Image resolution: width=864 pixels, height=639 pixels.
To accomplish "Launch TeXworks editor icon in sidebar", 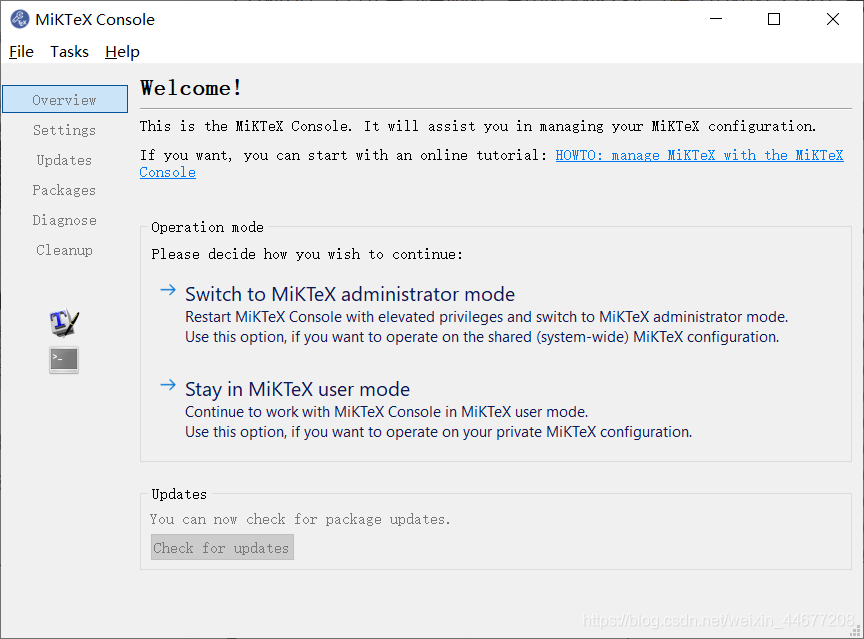I will point(64,322).
